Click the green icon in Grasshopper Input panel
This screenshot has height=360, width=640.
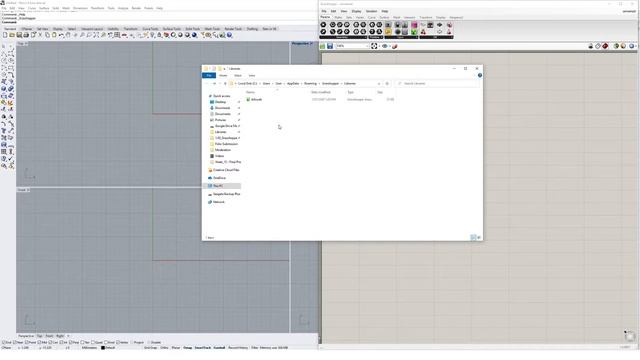[414, 32]
